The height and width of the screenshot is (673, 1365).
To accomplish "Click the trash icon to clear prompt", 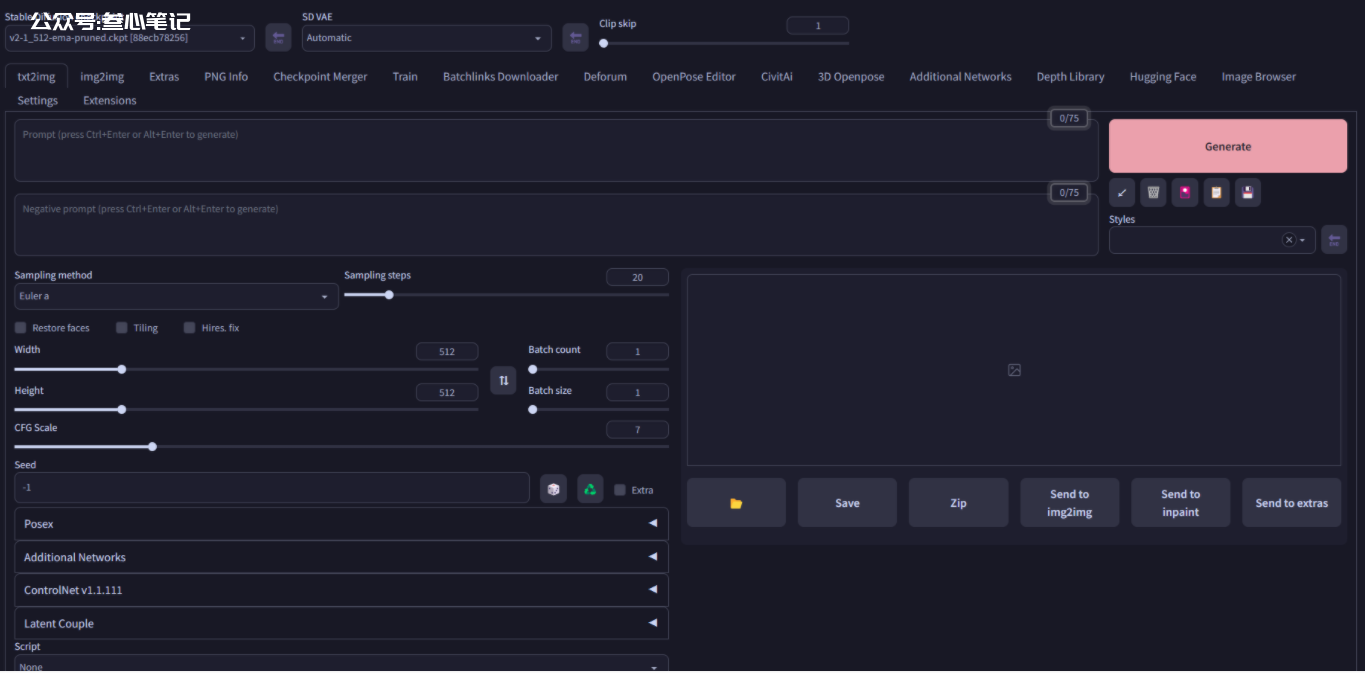I will coord(1153,193).
